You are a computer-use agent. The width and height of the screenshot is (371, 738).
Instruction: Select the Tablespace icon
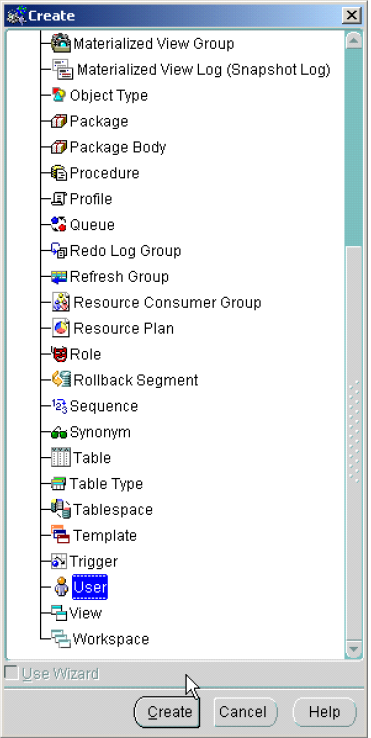pos(61,509)
